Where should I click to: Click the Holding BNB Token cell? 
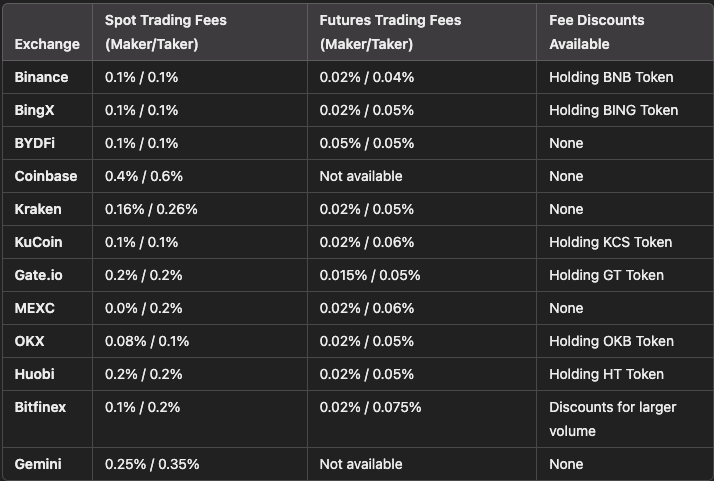[611, 77]
